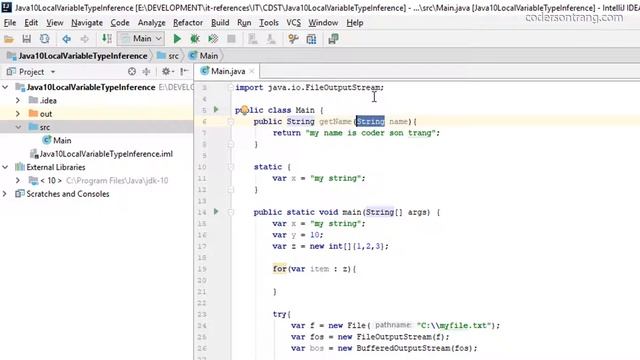
Task: Collapse the src folder
Action: [18, 127]
